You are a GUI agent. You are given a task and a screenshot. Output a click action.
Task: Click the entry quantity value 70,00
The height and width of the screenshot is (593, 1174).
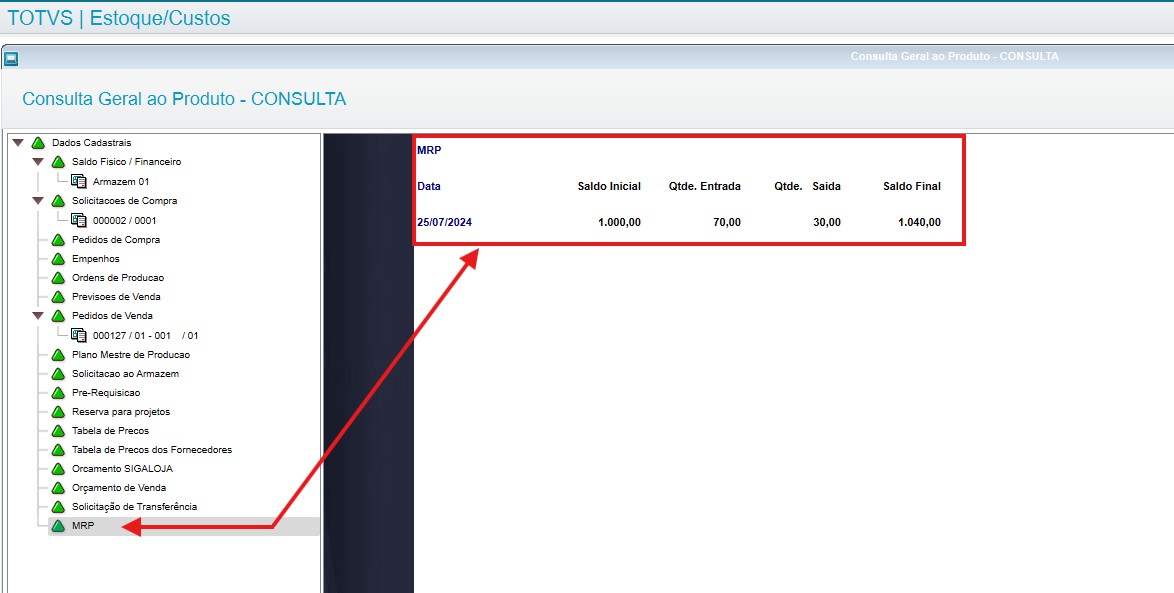coord(727,222)
